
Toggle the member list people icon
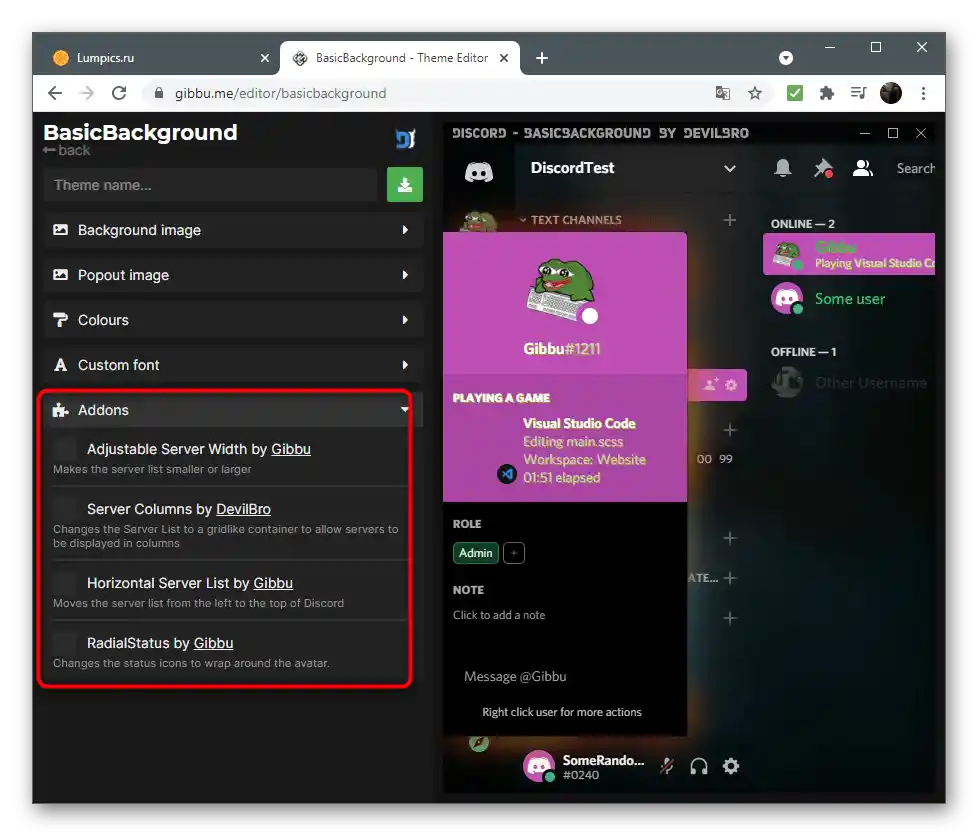[863, 168]
